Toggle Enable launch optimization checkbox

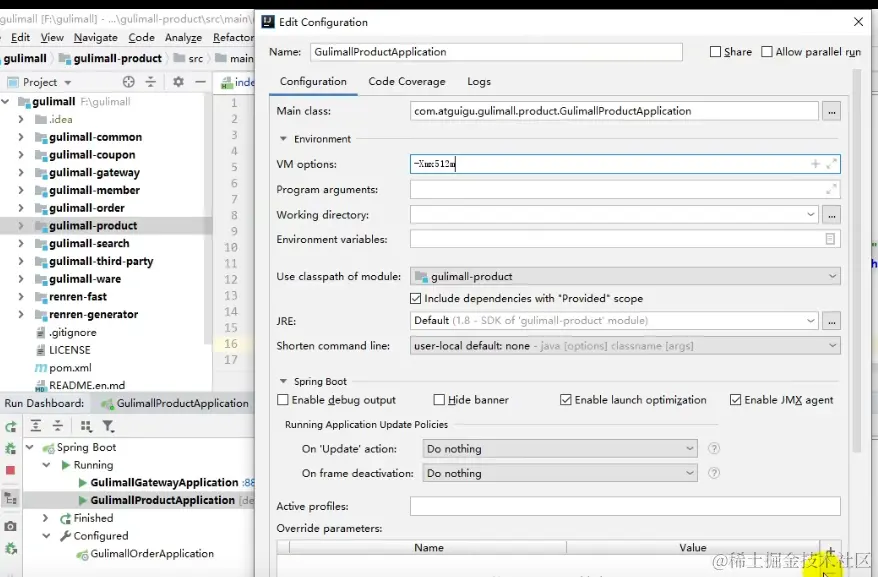[x=566, y=400]
